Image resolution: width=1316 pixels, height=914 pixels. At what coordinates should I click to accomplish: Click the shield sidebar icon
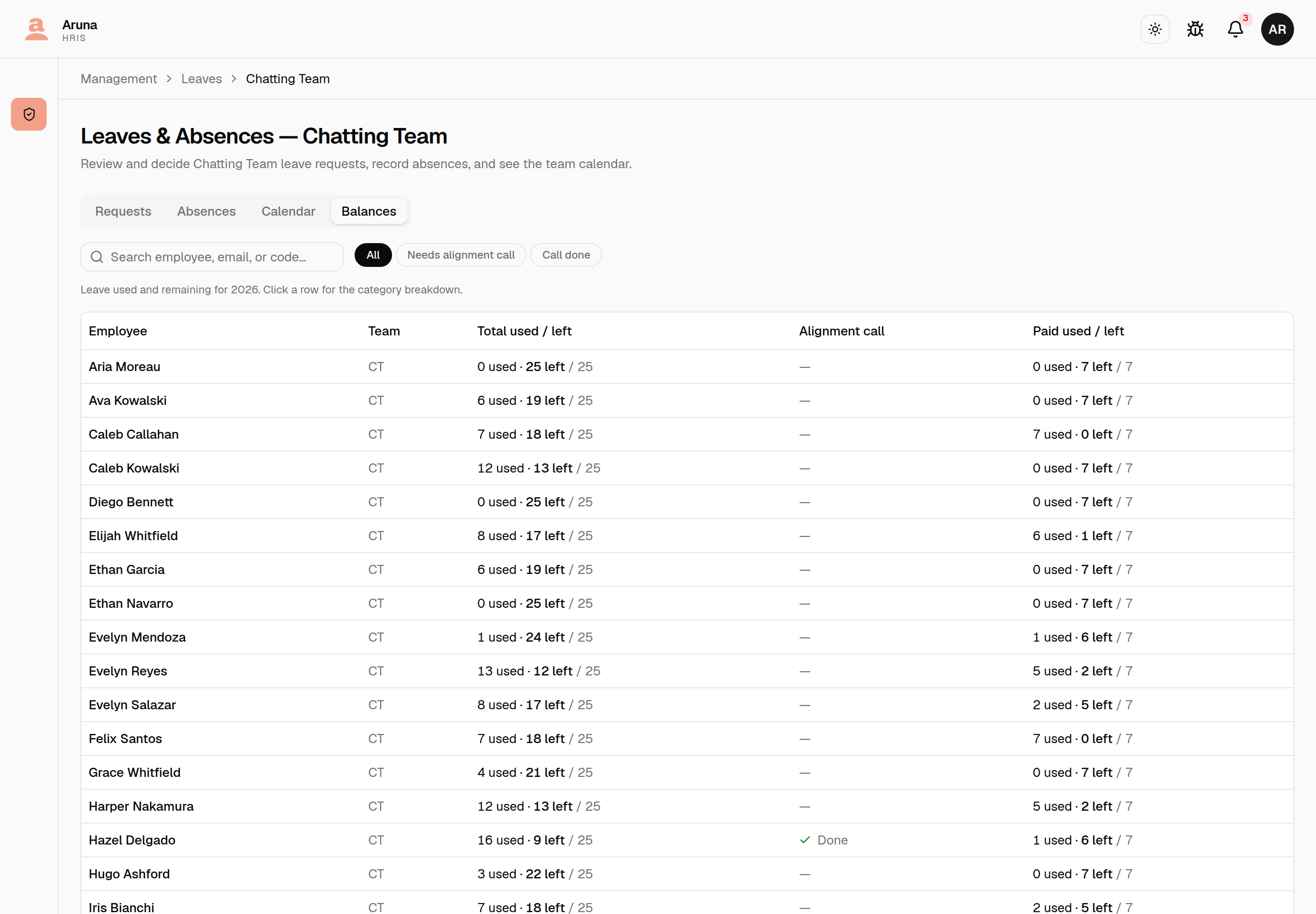(29, 115)
